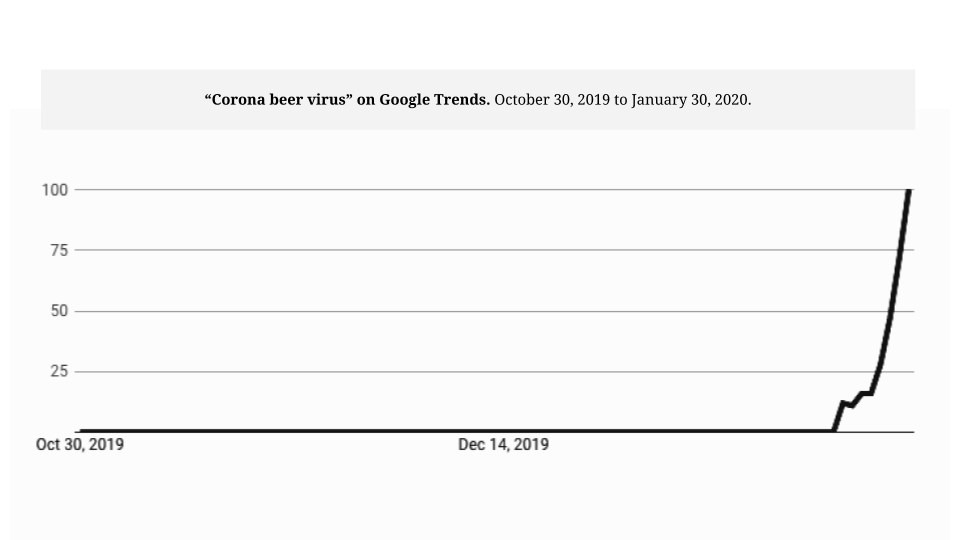The width and height of the screenshot is (960, 540).
Task: Click the trend line's peak at 100
Action: coord(909,191)
